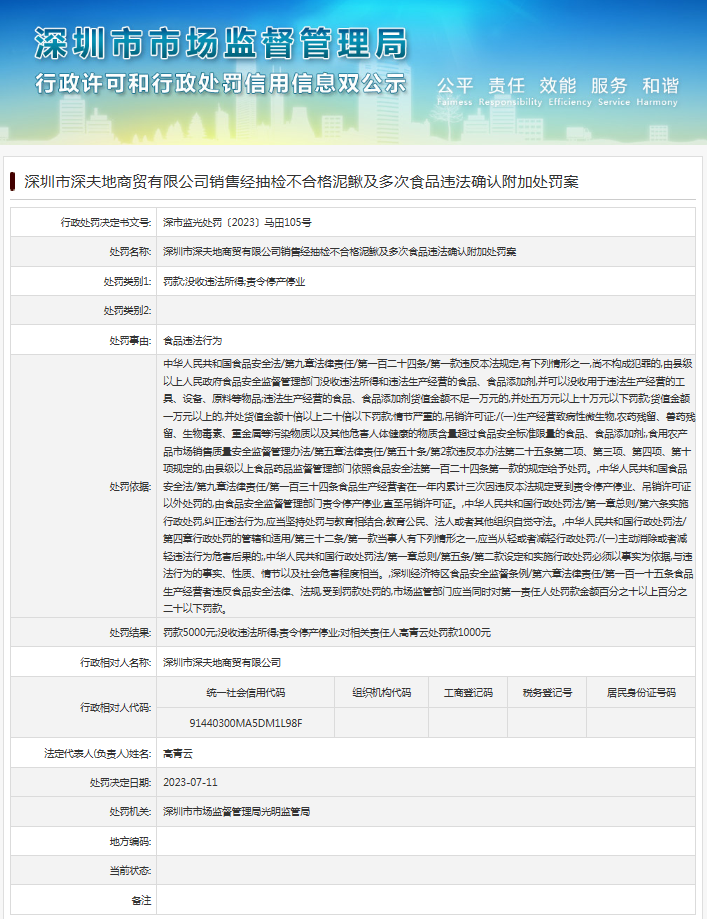The height and width of the screenshot is (919, 707).
Task: Select the case title heading text
Action: pyautogui.click(x=300, y=181)
